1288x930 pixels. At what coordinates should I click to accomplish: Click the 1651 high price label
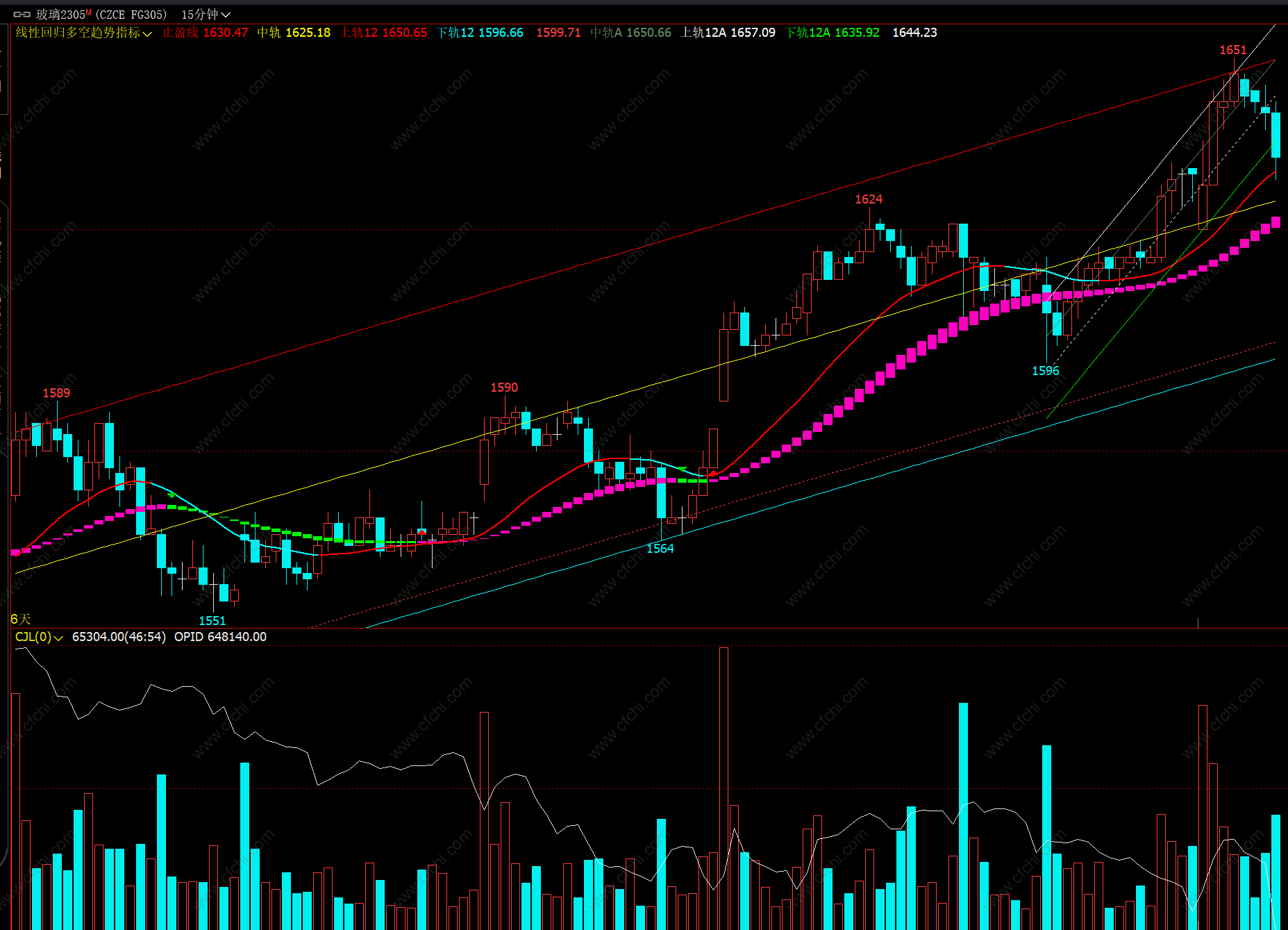click(1233, 50)
